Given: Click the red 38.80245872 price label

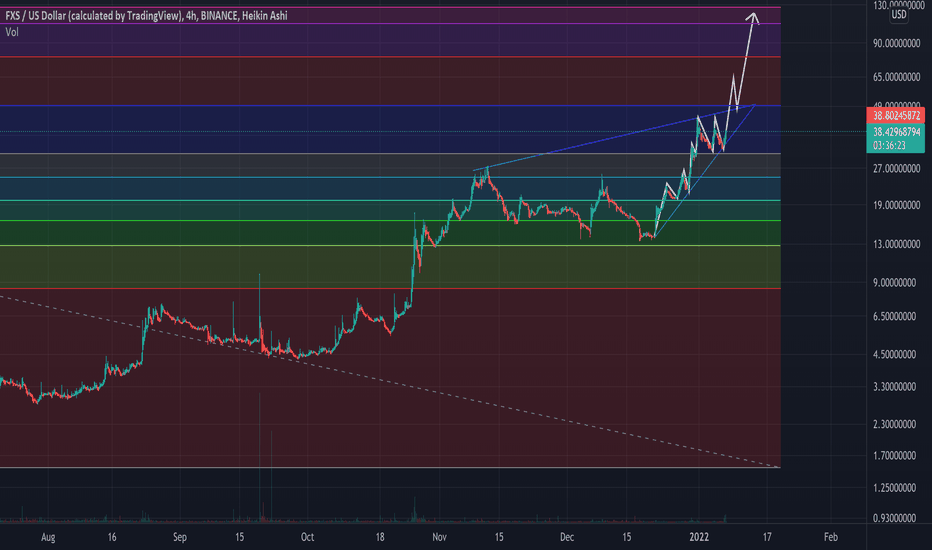Looking at the screenshot, I should [x=896, y=115].
